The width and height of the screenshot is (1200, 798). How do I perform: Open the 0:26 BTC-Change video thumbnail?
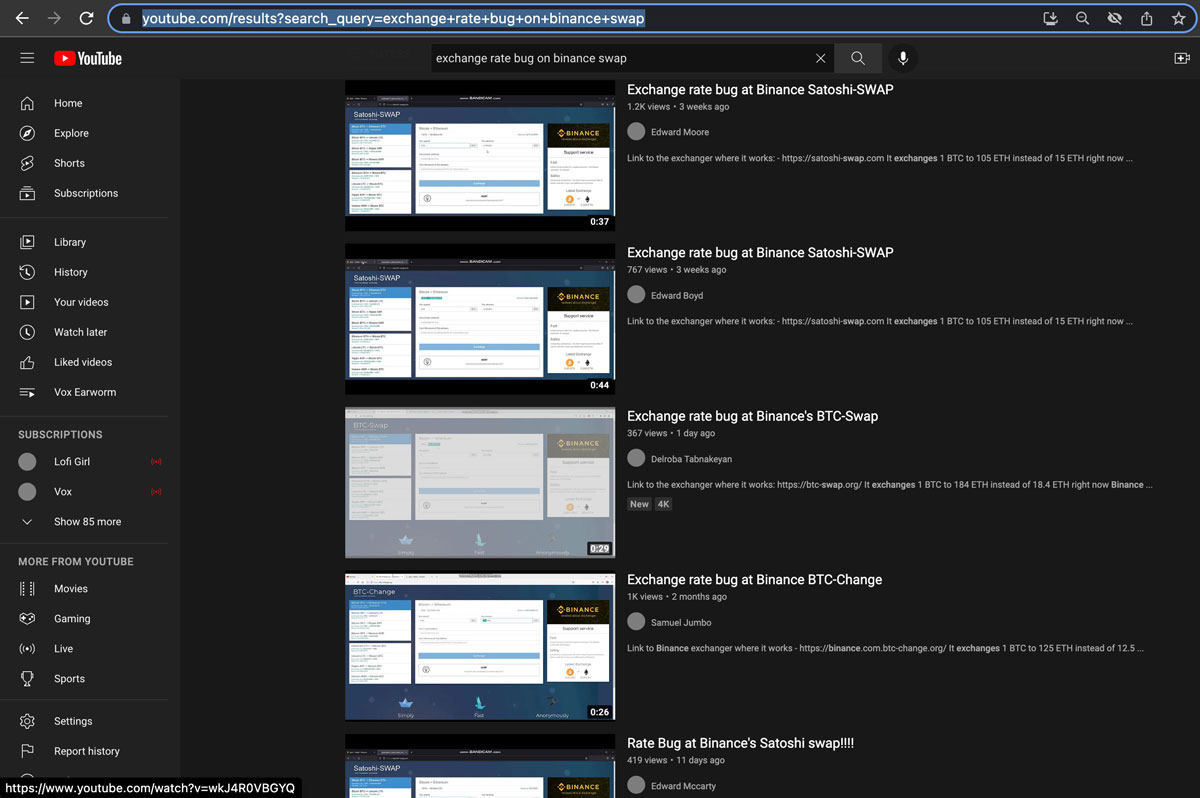(x=480, y=646)
